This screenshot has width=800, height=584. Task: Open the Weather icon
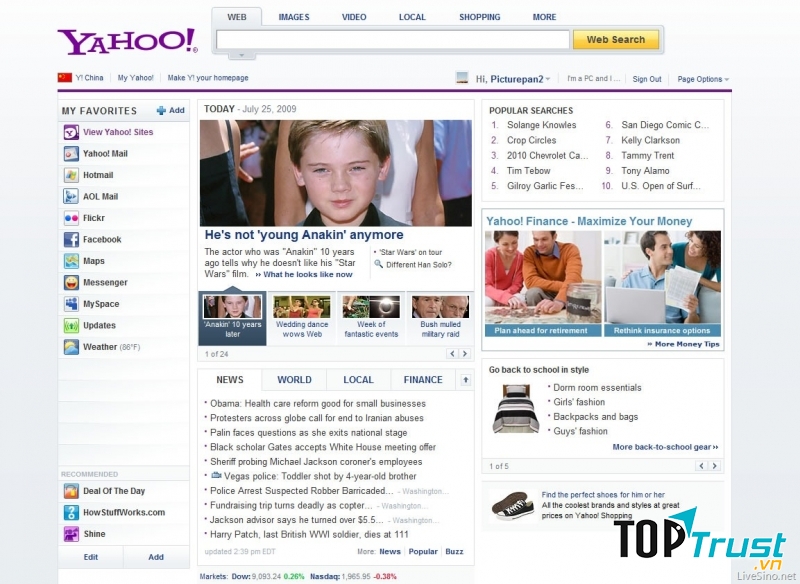coord(71,347)
